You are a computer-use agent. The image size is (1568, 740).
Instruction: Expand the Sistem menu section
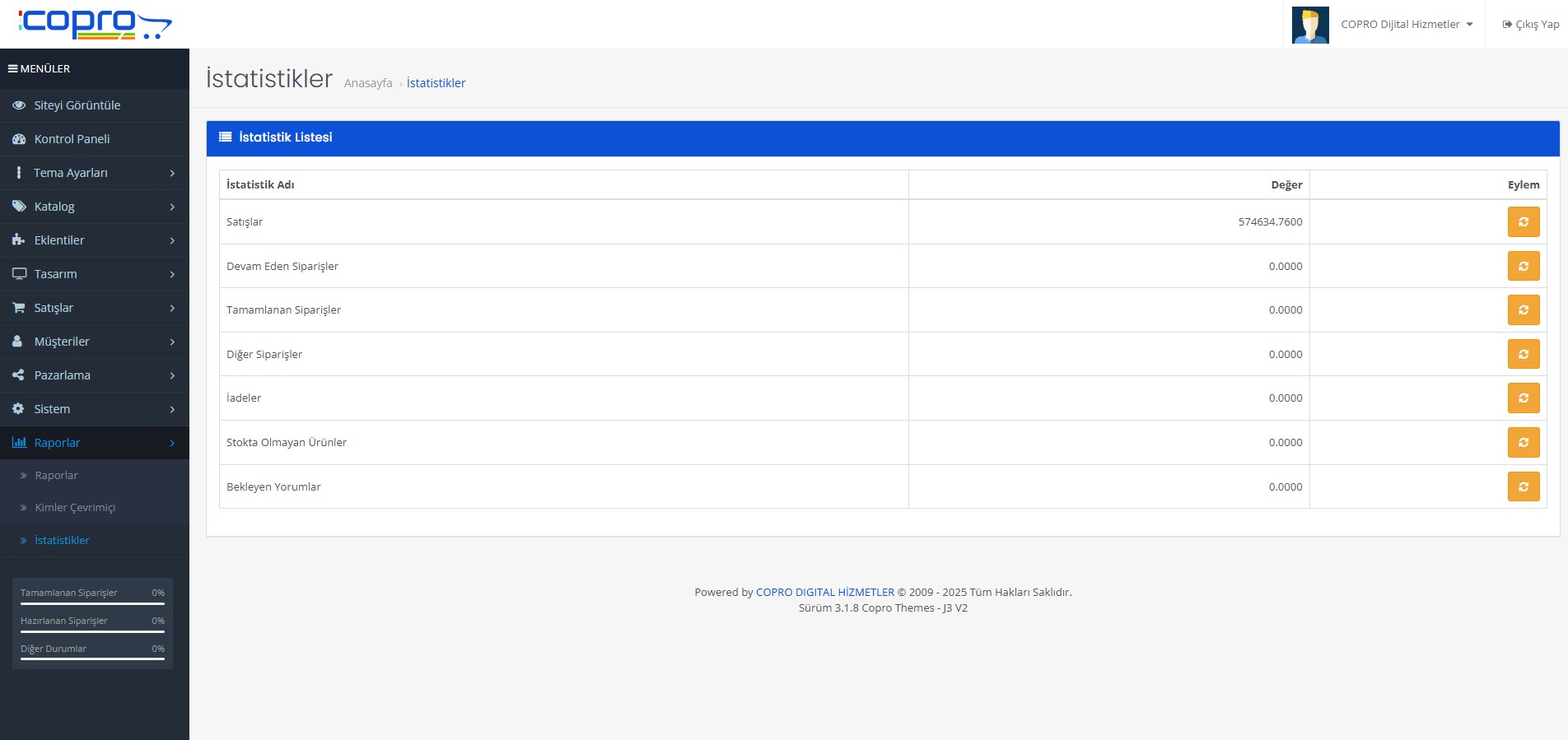pos(94,409)
